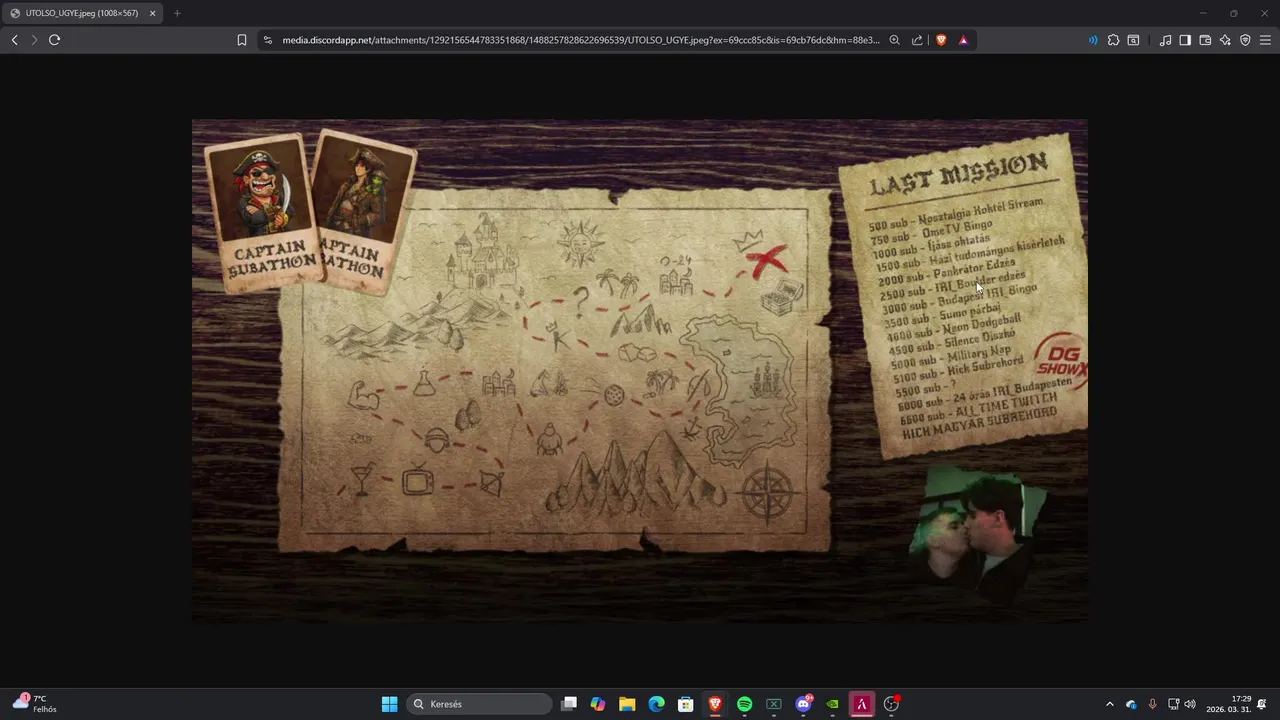Open the notifications bell icon
The height and width of the screenshot is (720, 1280).
tap(1262, 704)
